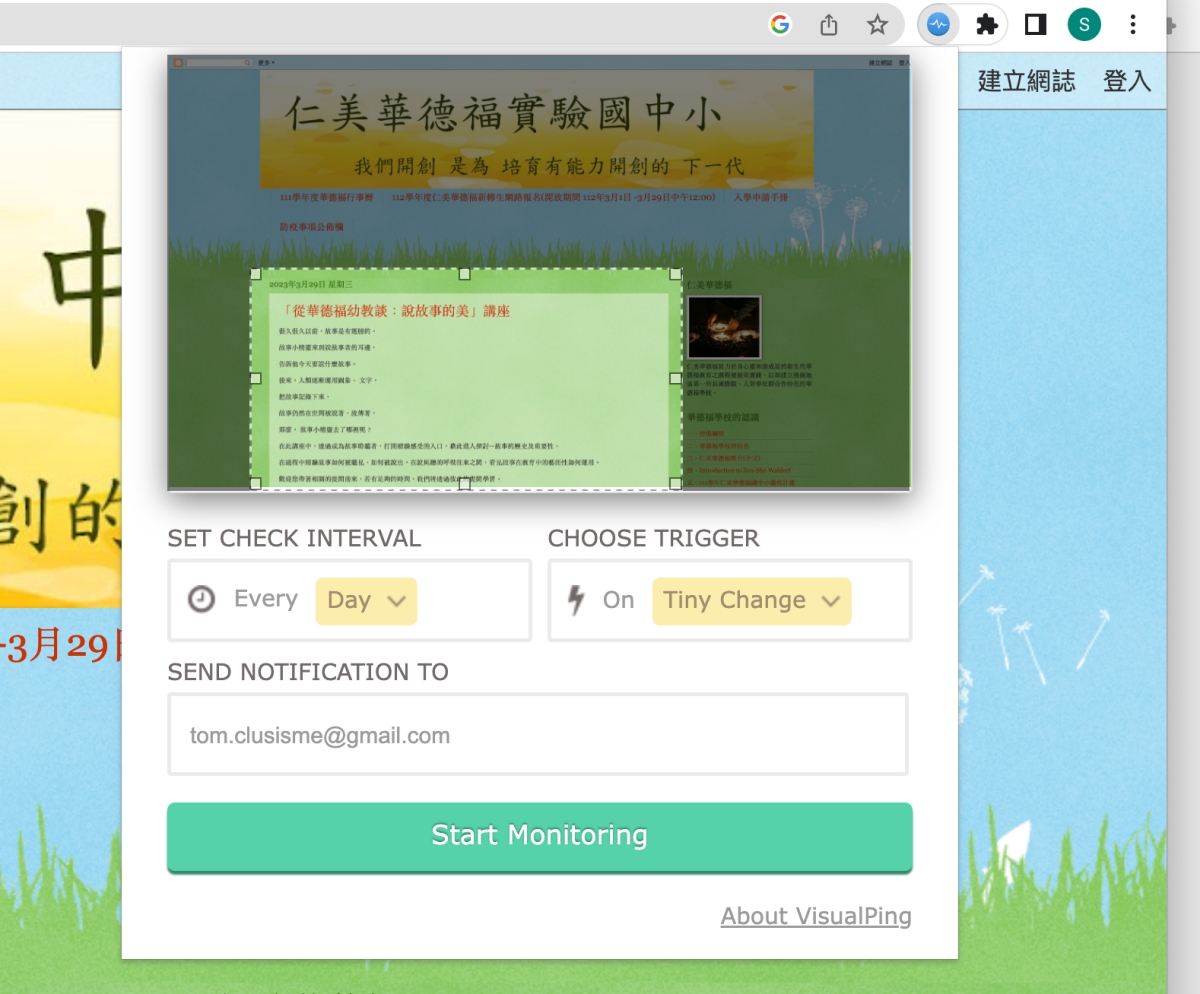1200x994 pixels.
Task: Click the notification email input field
Action: point(538,735)
